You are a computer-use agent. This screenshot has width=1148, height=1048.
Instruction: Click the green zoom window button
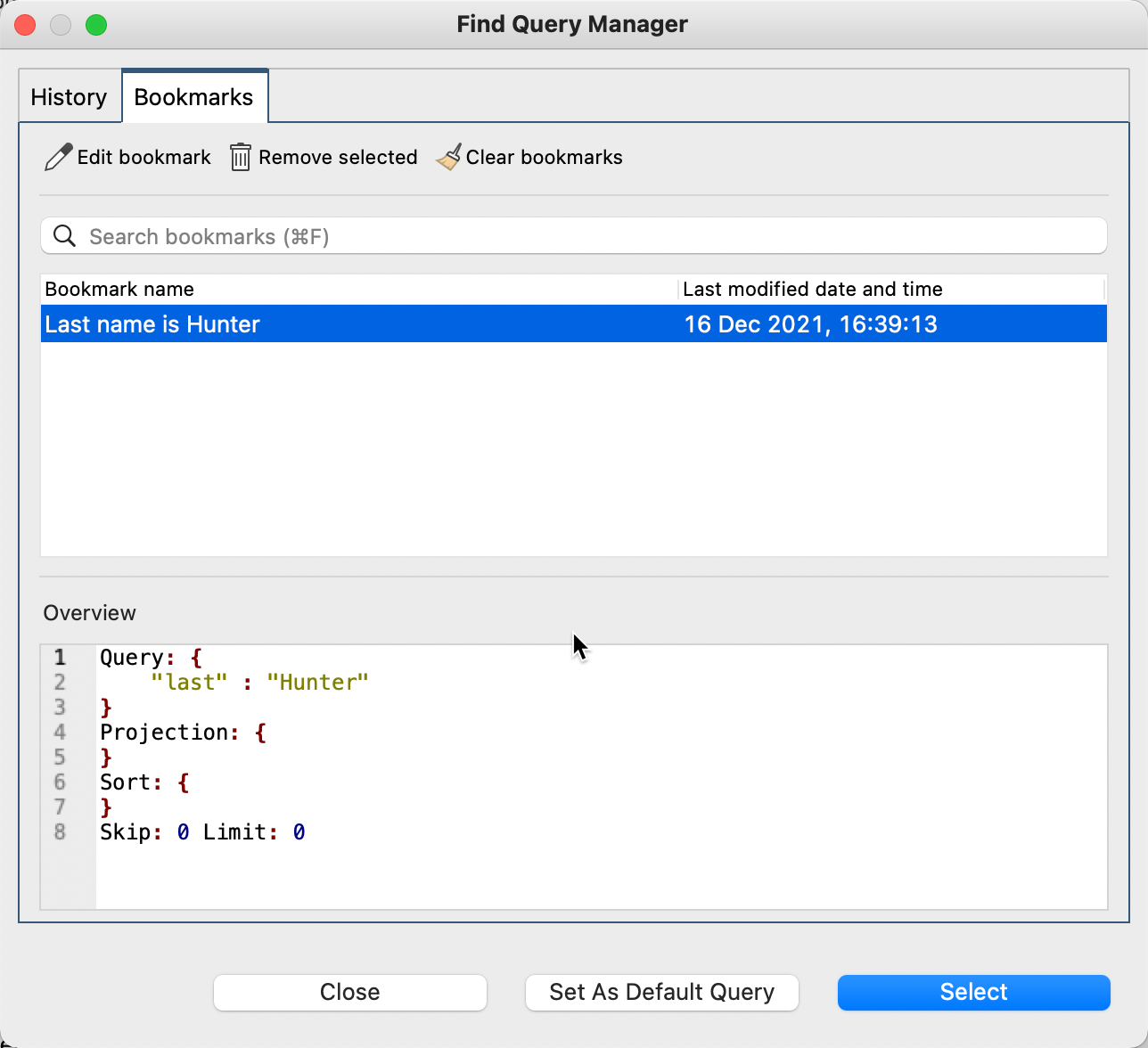click(x=96, y=25)
